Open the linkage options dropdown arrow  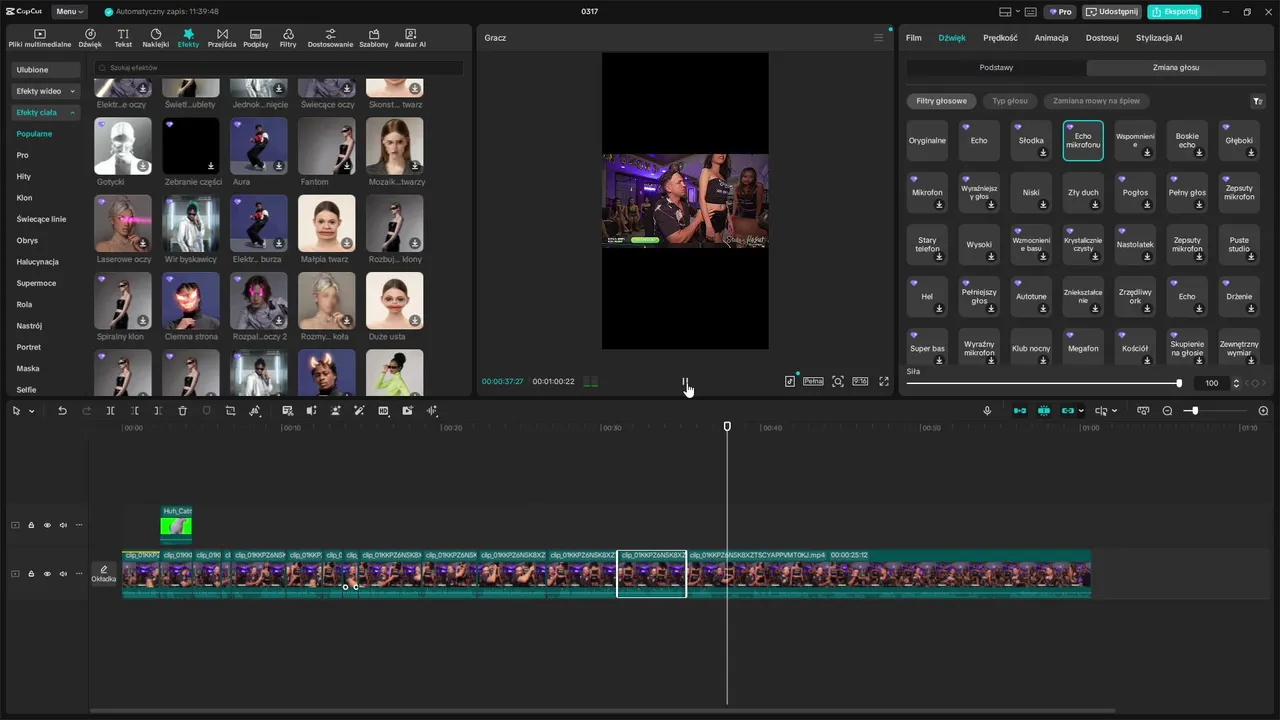[1081, 411]
